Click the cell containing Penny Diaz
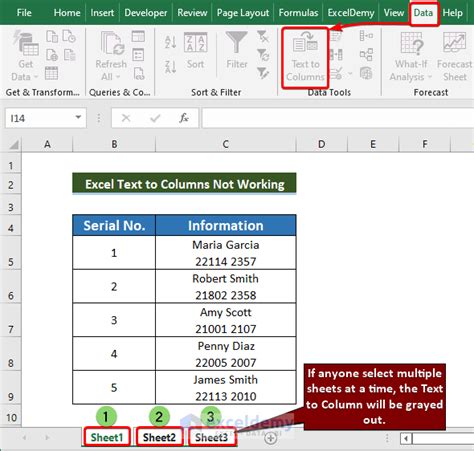 tap(226, 354)
